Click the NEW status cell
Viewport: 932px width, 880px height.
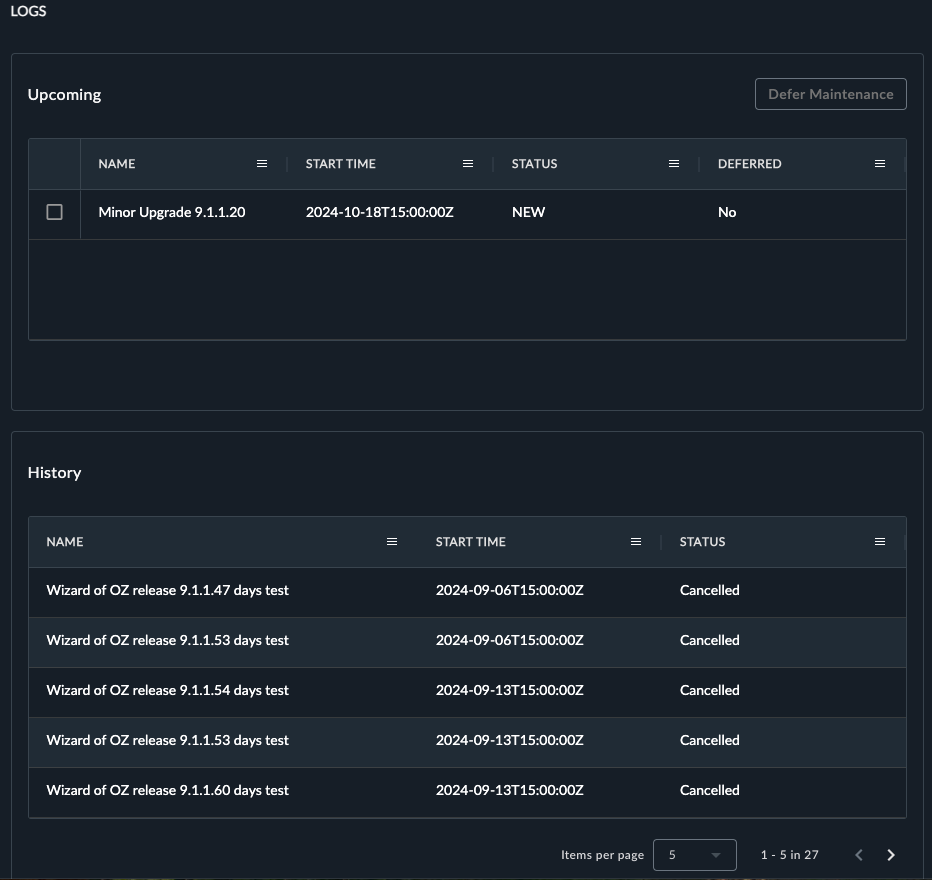pos(528,212)
